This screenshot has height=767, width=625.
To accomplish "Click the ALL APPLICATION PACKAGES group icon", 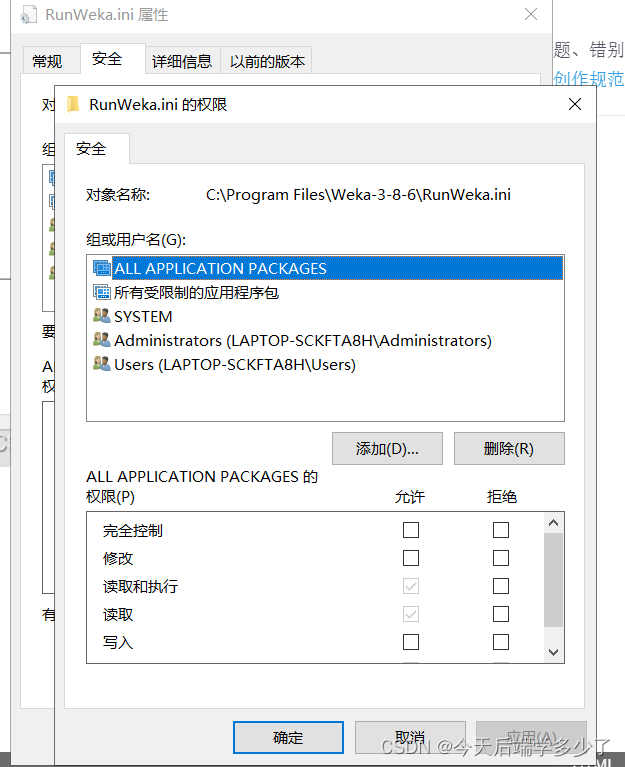I will pyautogui.click(x=102, y=268).
